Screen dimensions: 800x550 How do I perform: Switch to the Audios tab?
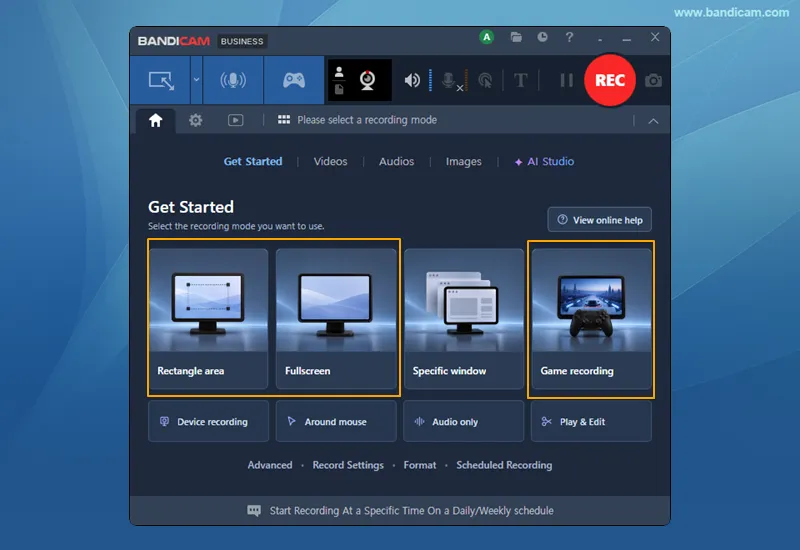coord(396,162)
